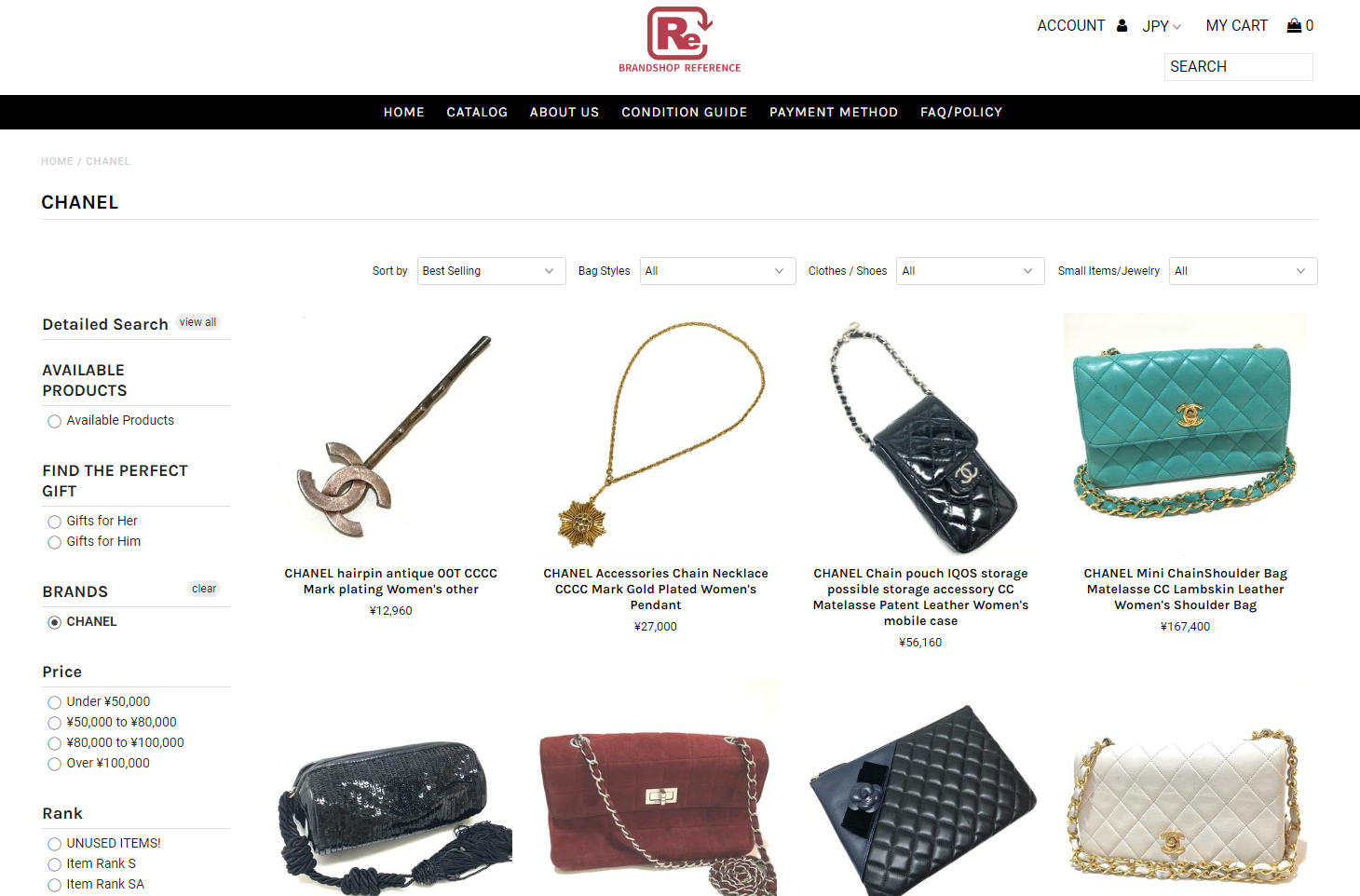Clear the Brands filter
1360x896 pixels.
[x=204, y=589]
